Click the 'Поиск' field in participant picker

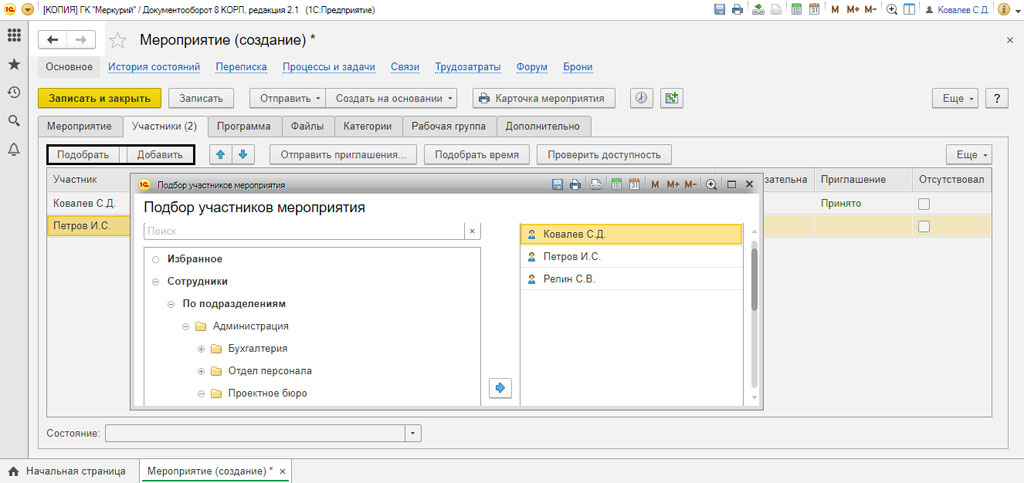point(303,230)
